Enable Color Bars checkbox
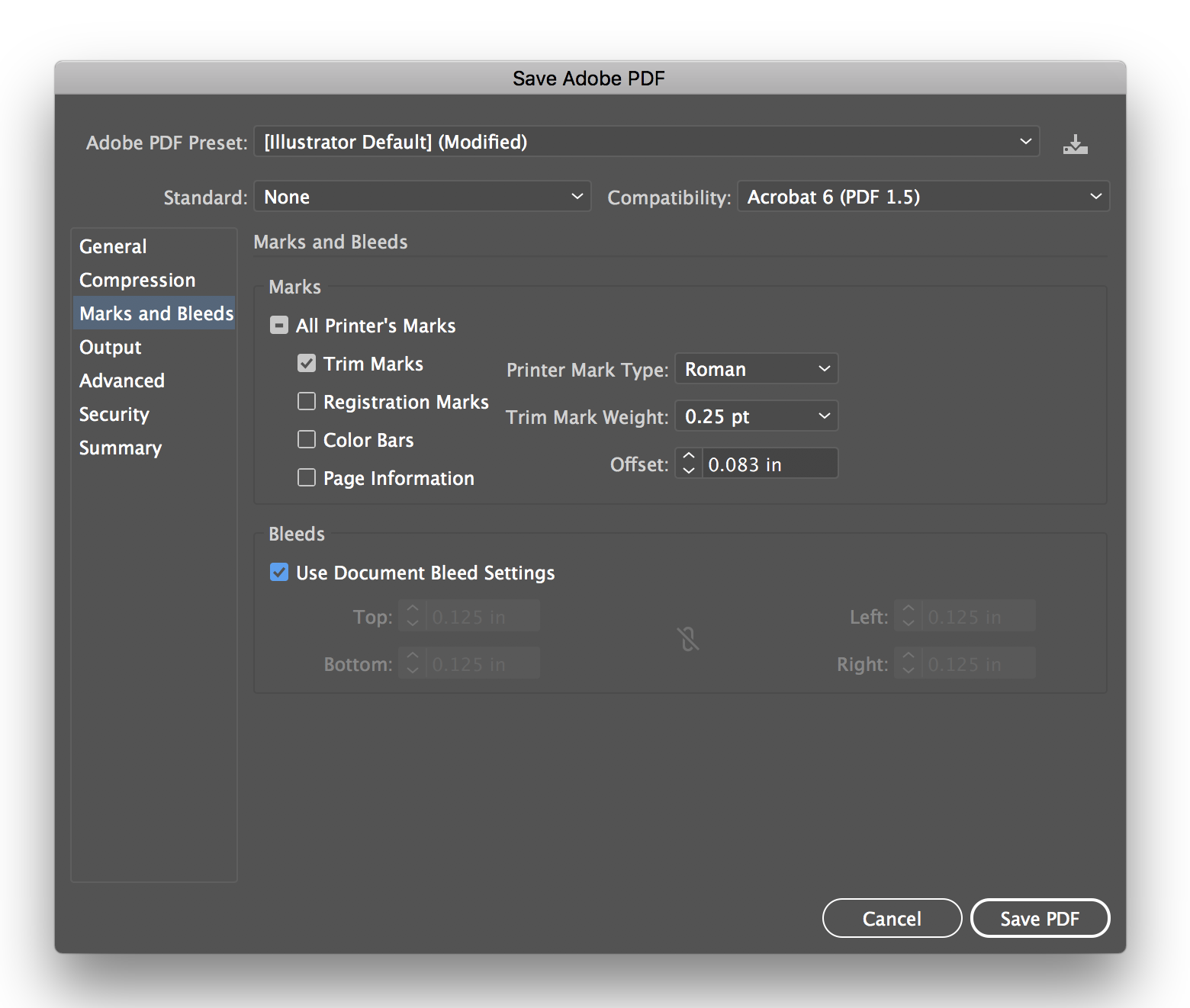Image resolution: width=1190 pixels, height=1008 pixels. coord(307,439)
